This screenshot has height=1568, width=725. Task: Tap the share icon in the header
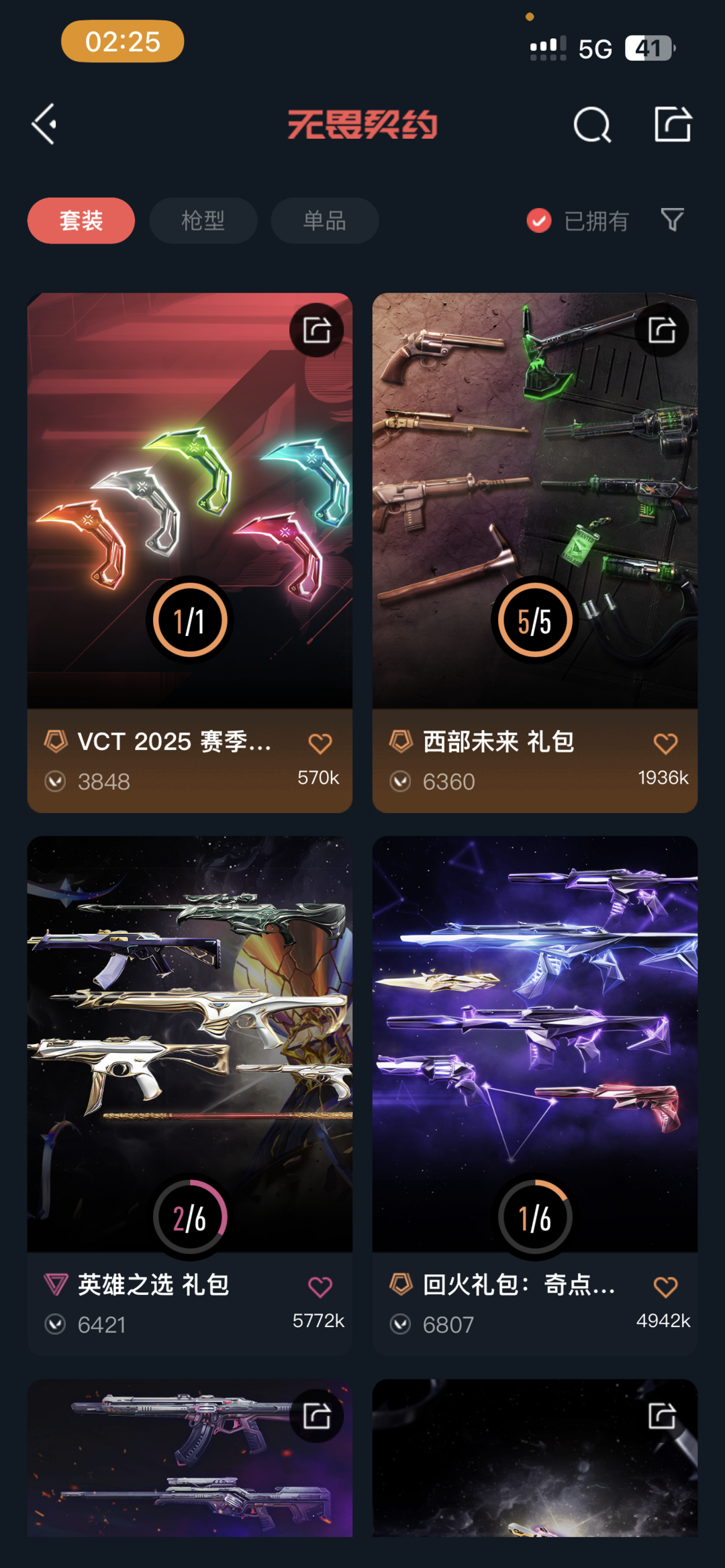pyautogui.click(x=673, y=124)
